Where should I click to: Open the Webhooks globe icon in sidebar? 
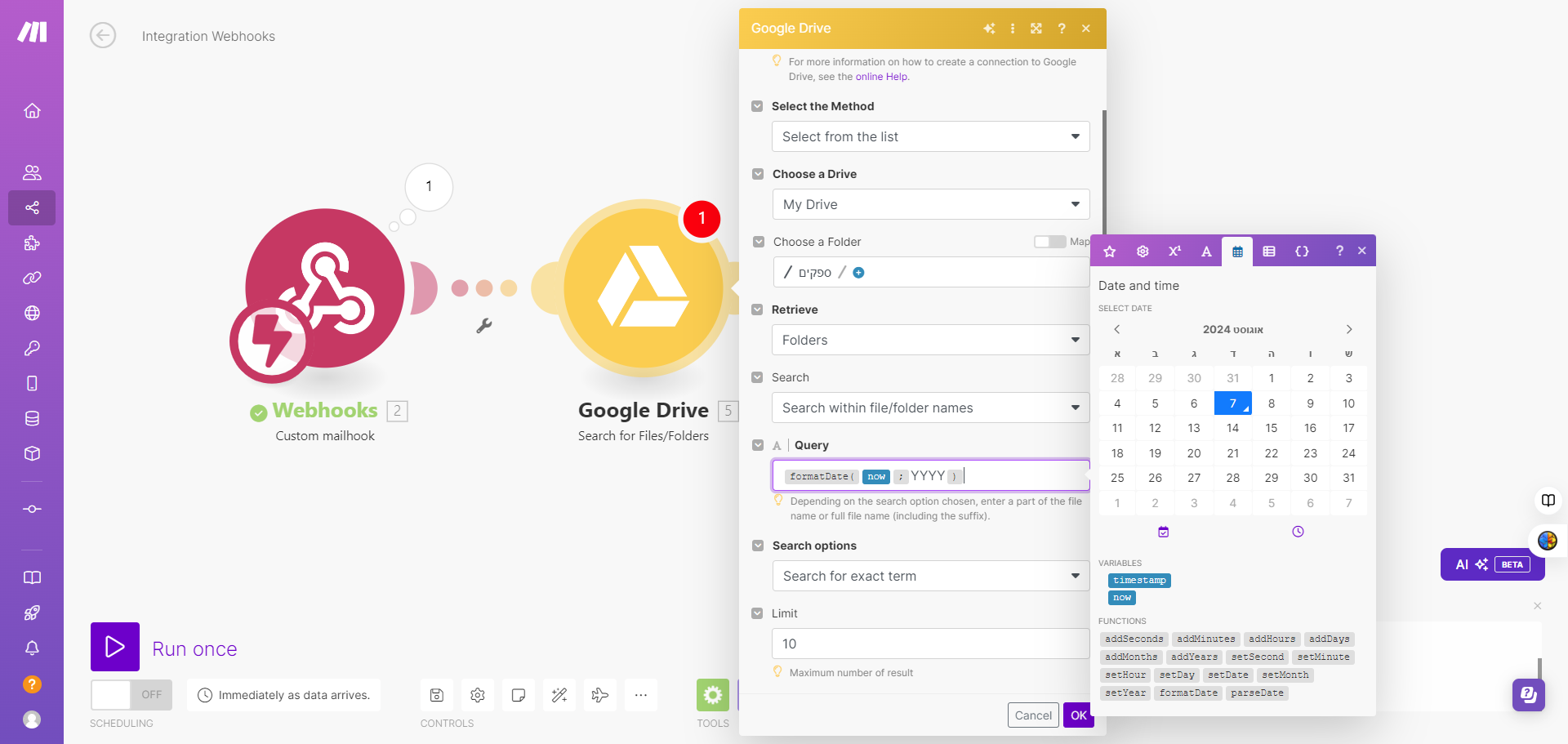pyautogui.click(x=32, y=313)
